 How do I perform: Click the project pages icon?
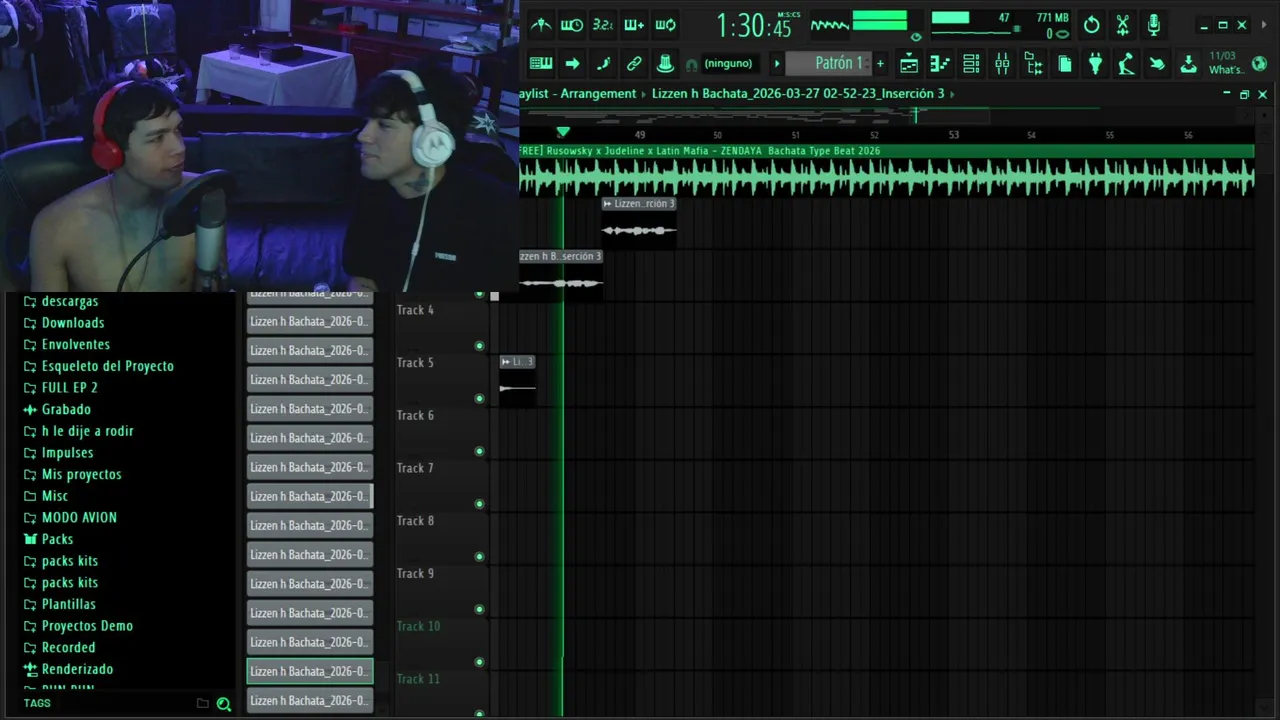pyautogui.click(x=1064, y=64)
